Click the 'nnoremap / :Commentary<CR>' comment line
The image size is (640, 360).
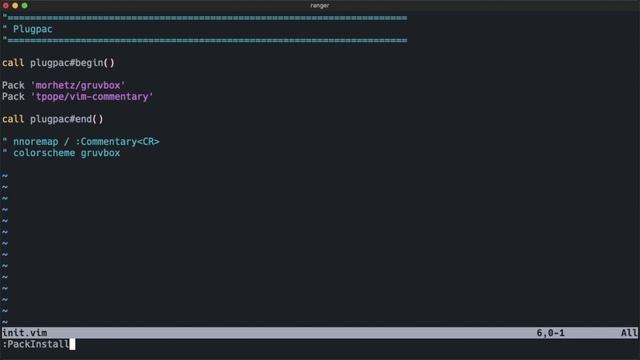[81, 142]
